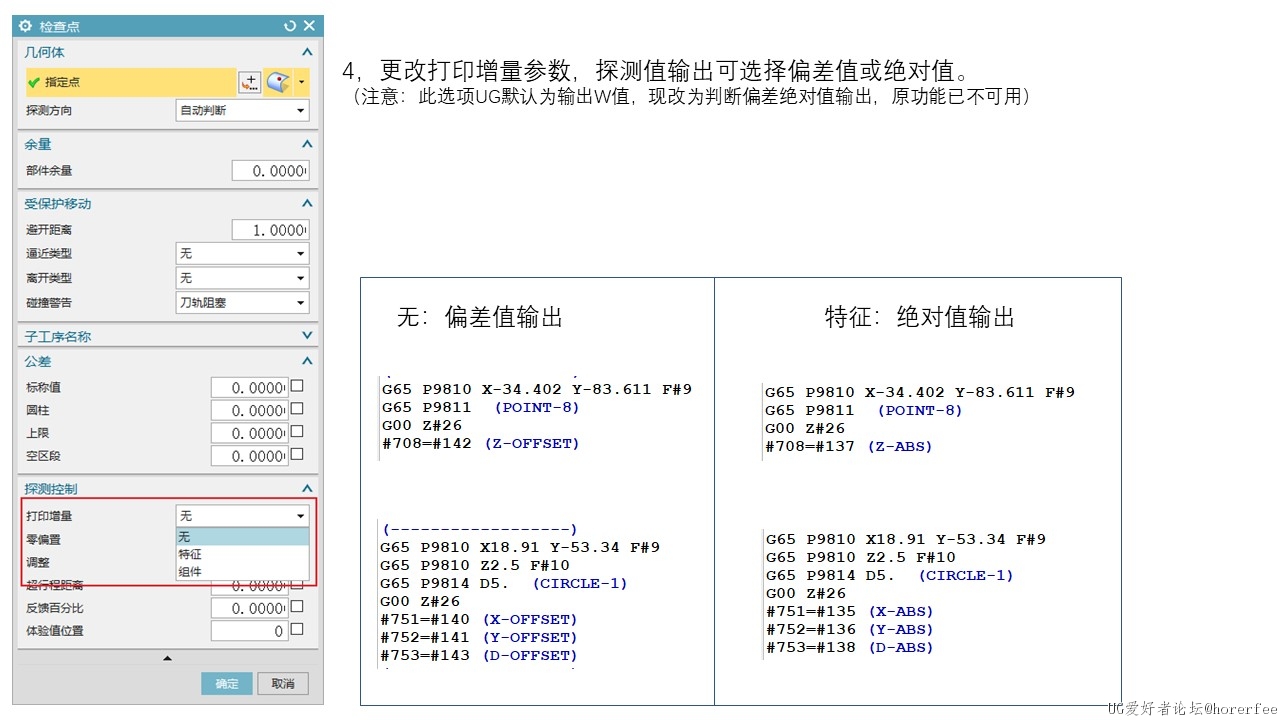1280x720 pixels.
Task: Click the point dialog icon next to 指定点
Action: (249, 82)
